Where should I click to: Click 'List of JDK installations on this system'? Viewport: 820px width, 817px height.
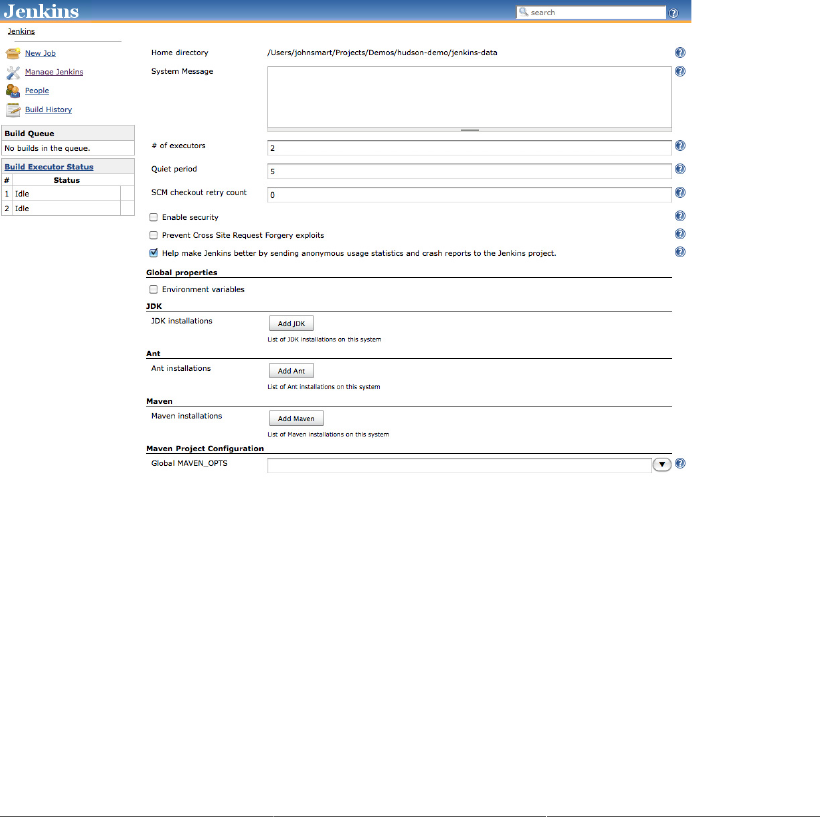click(x=324, y=339)
